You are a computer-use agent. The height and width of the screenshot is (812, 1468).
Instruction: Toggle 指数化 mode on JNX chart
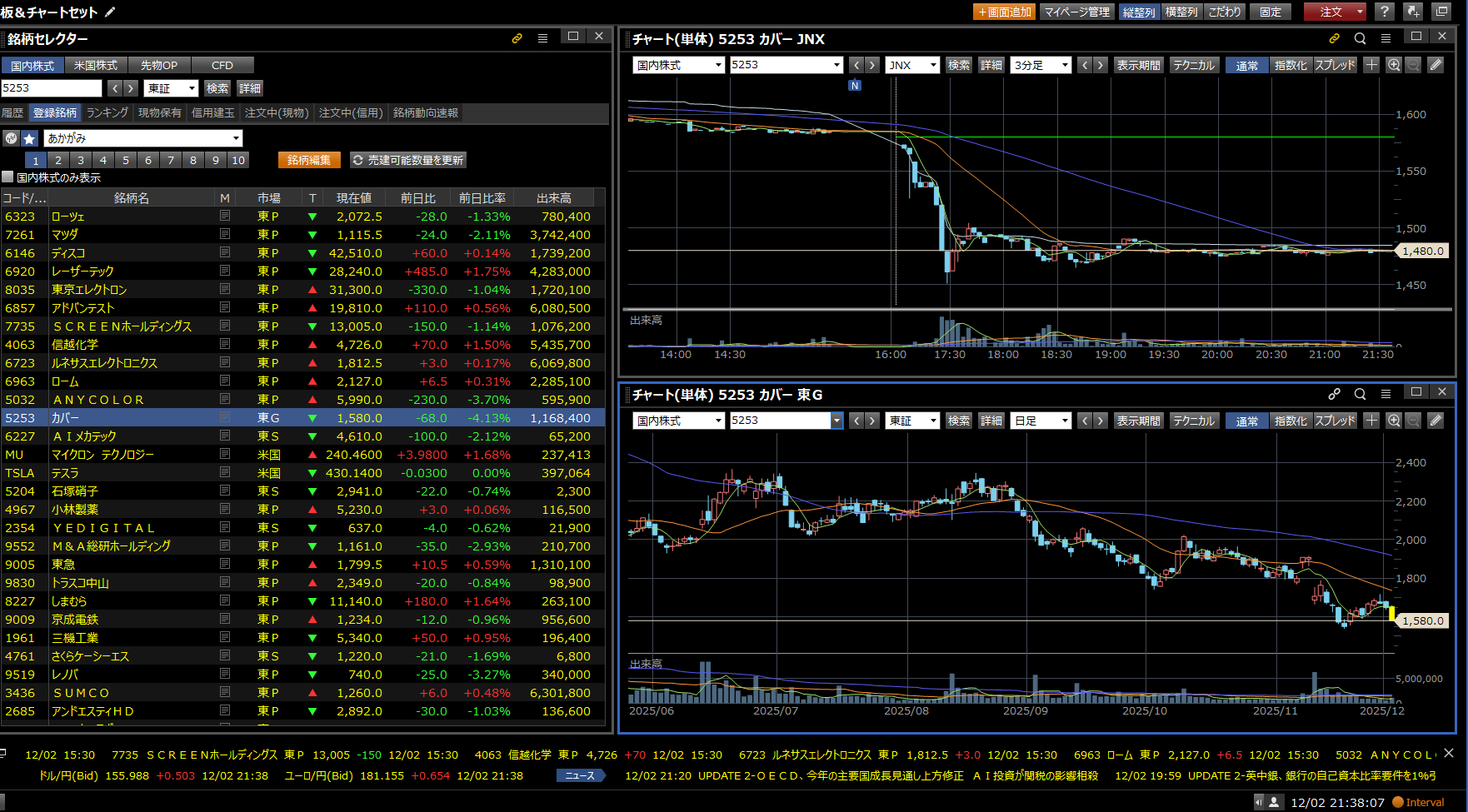click(x=1290, y=65)
